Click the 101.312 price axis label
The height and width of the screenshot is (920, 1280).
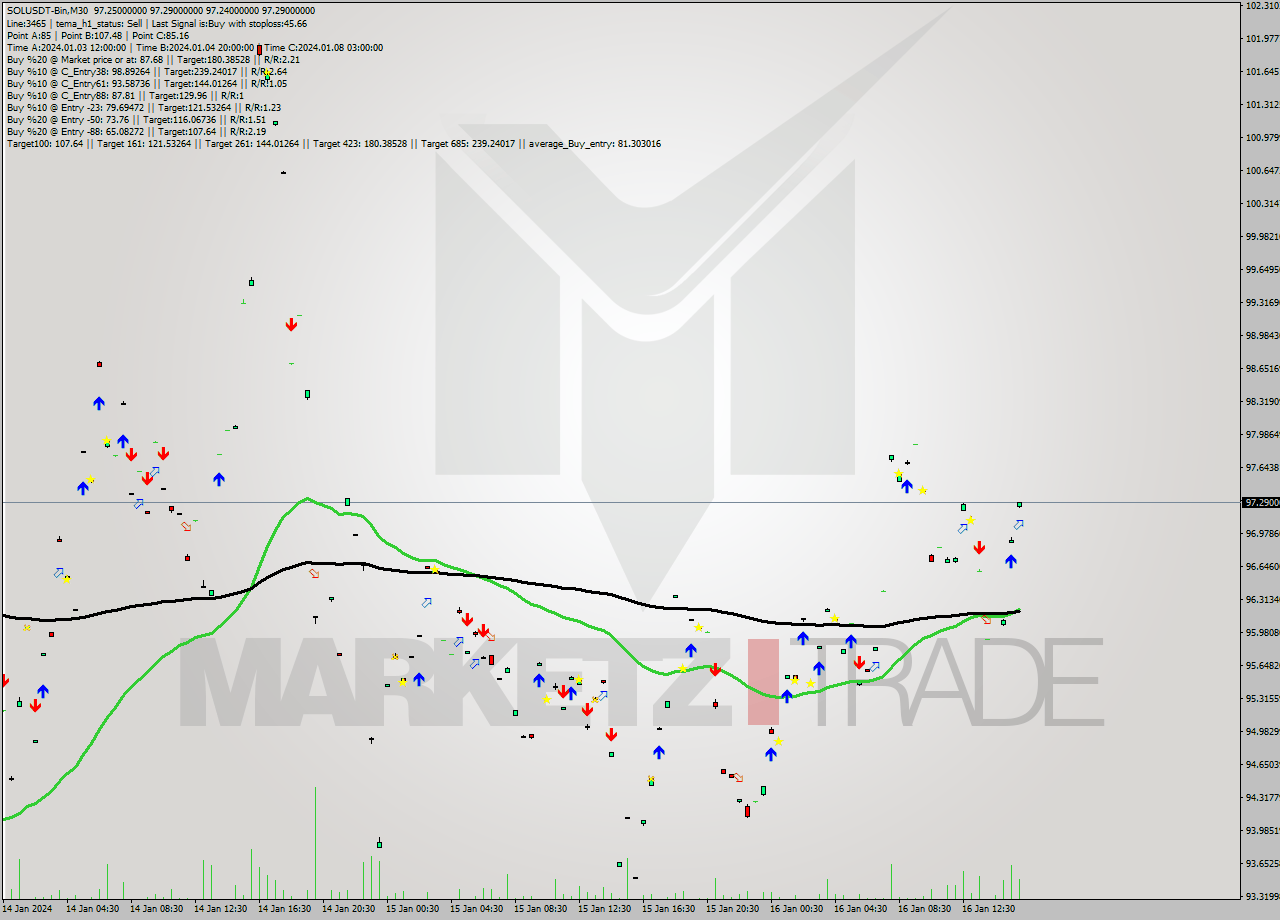click(1262, 105)
